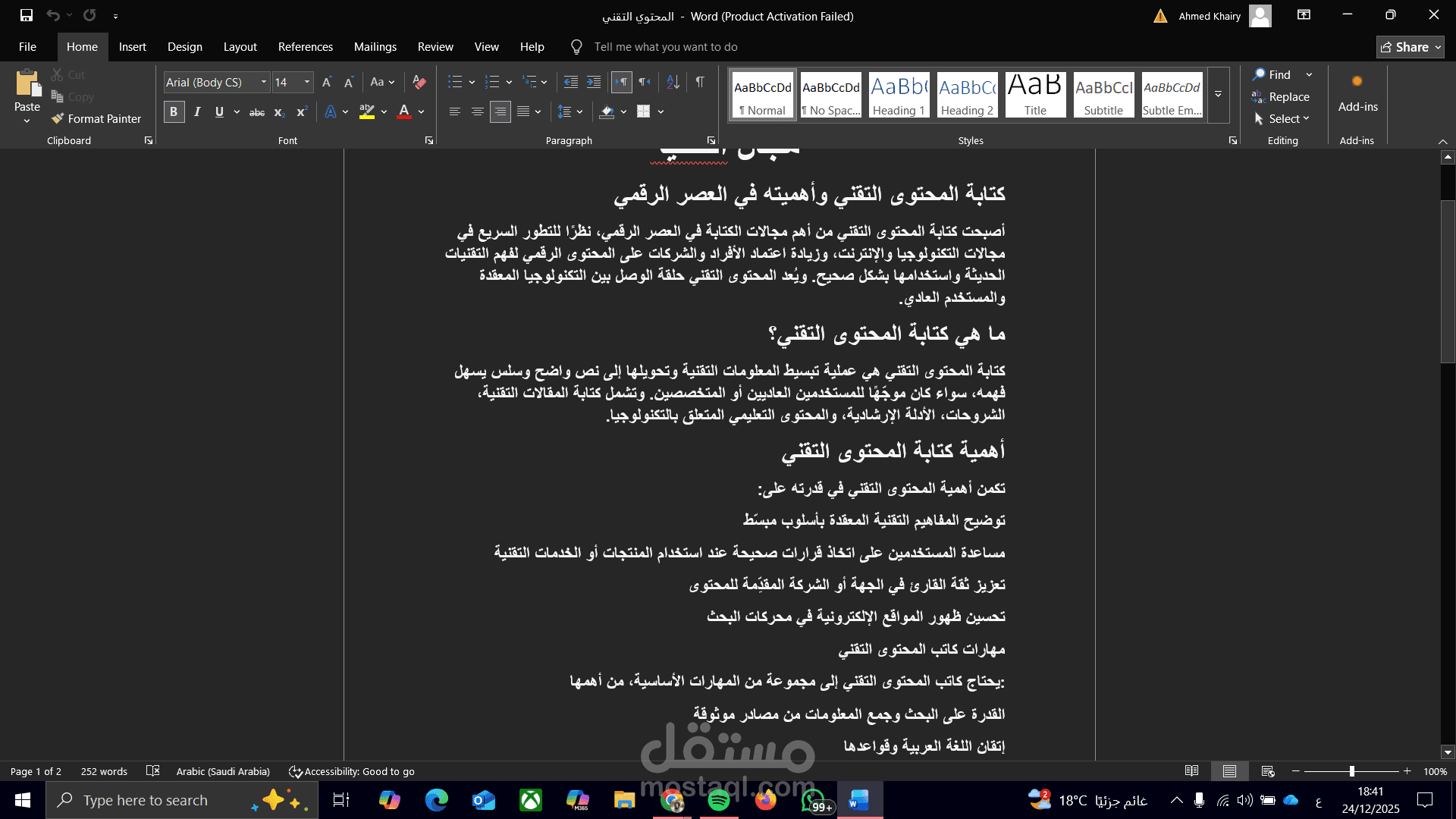The height and width of the screenshot is (819, 1456).
Task: Align text to the left
Action: 454,111
